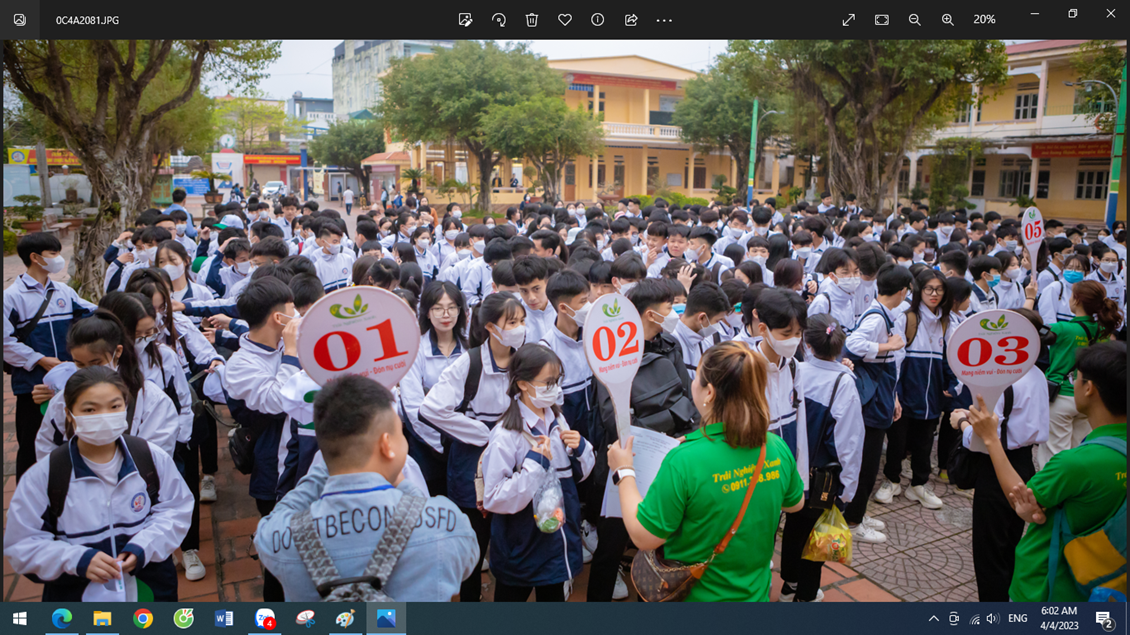
Task: Open Windows Start menu
Action: click(20, 619)
